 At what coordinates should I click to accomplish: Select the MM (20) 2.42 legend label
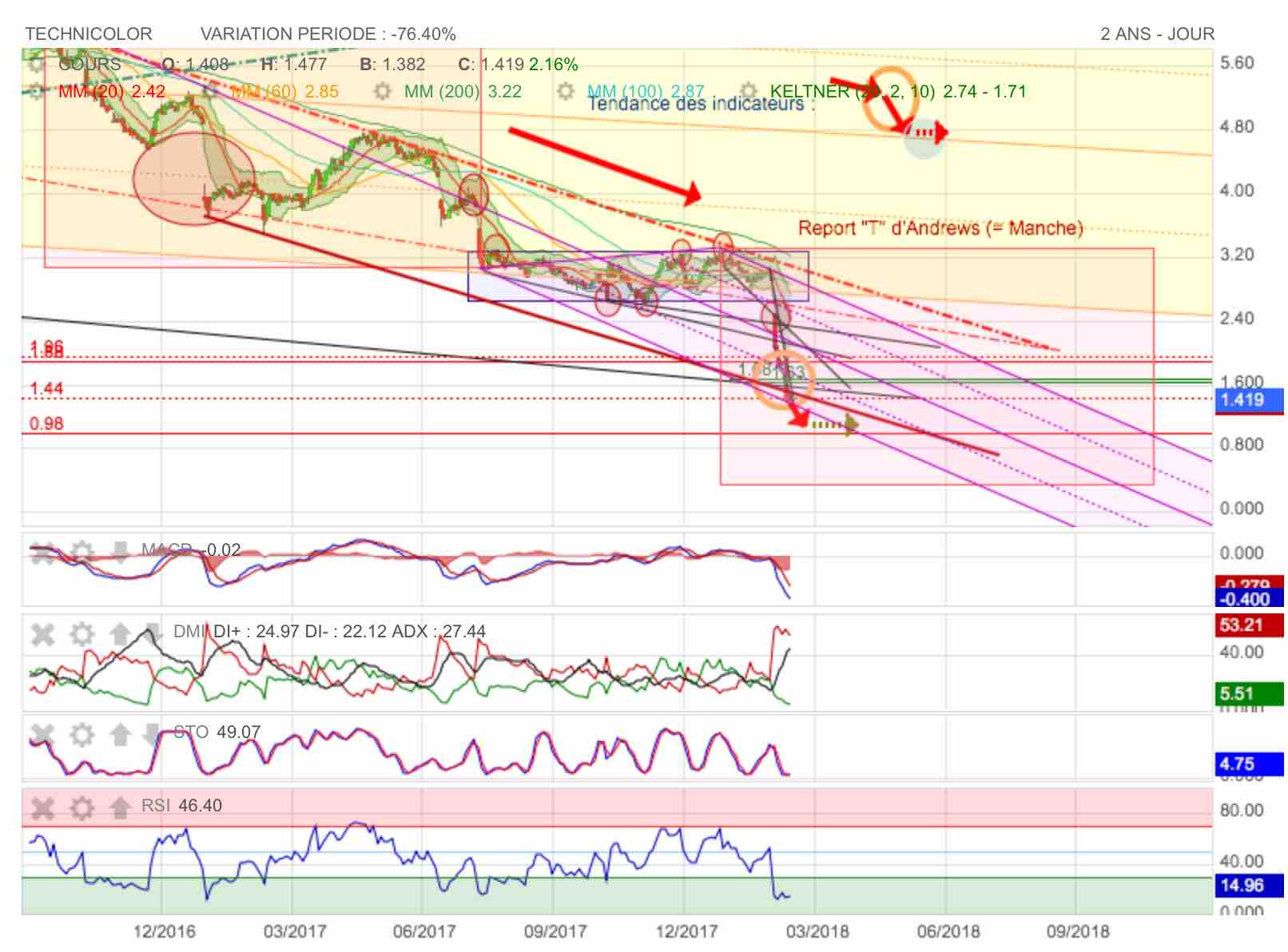point(112,92)
